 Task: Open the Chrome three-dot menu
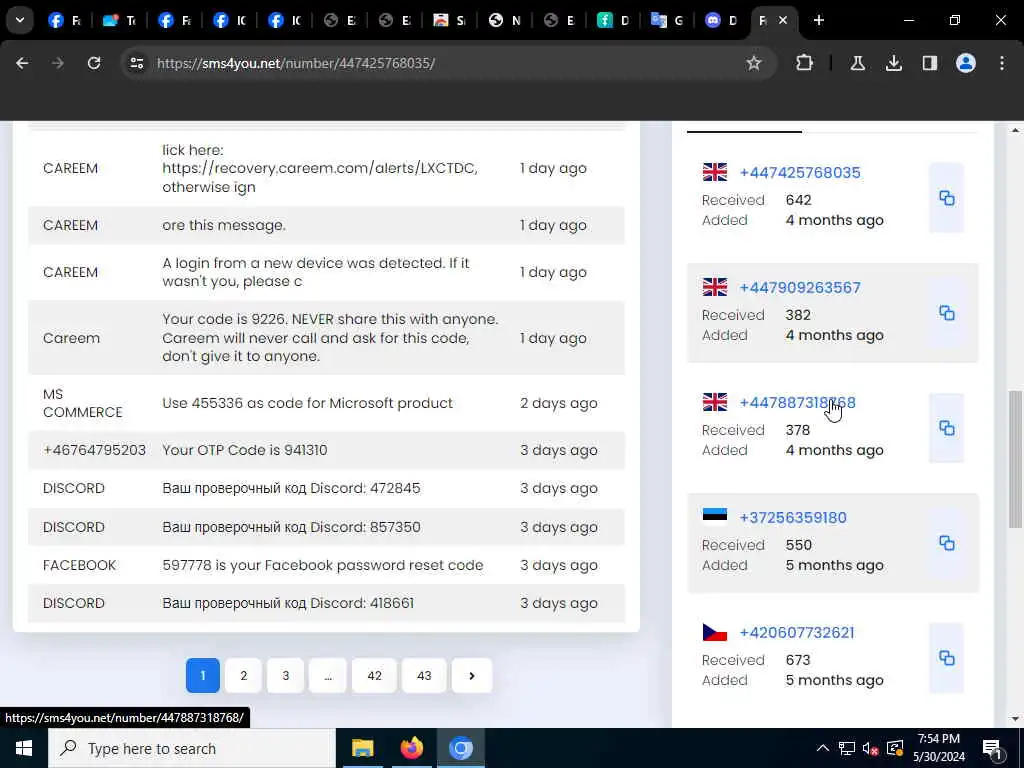tap(1002, 63)
